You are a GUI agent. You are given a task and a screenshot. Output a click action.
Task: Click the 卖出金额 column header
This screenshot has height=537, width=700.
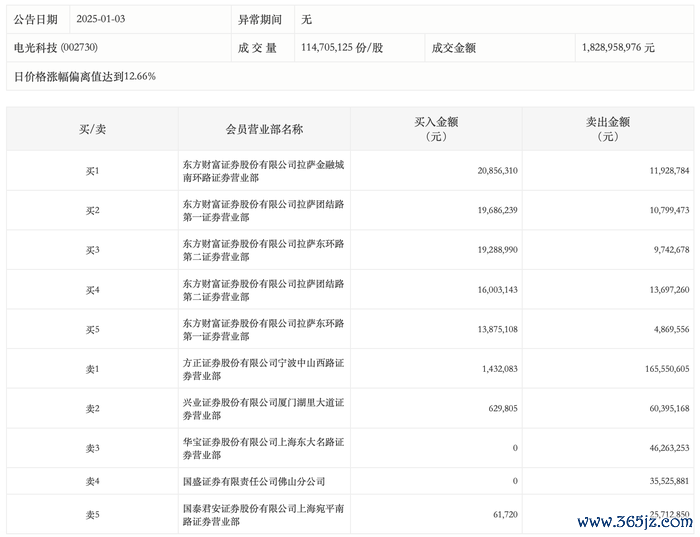click(x=608, y=129)
